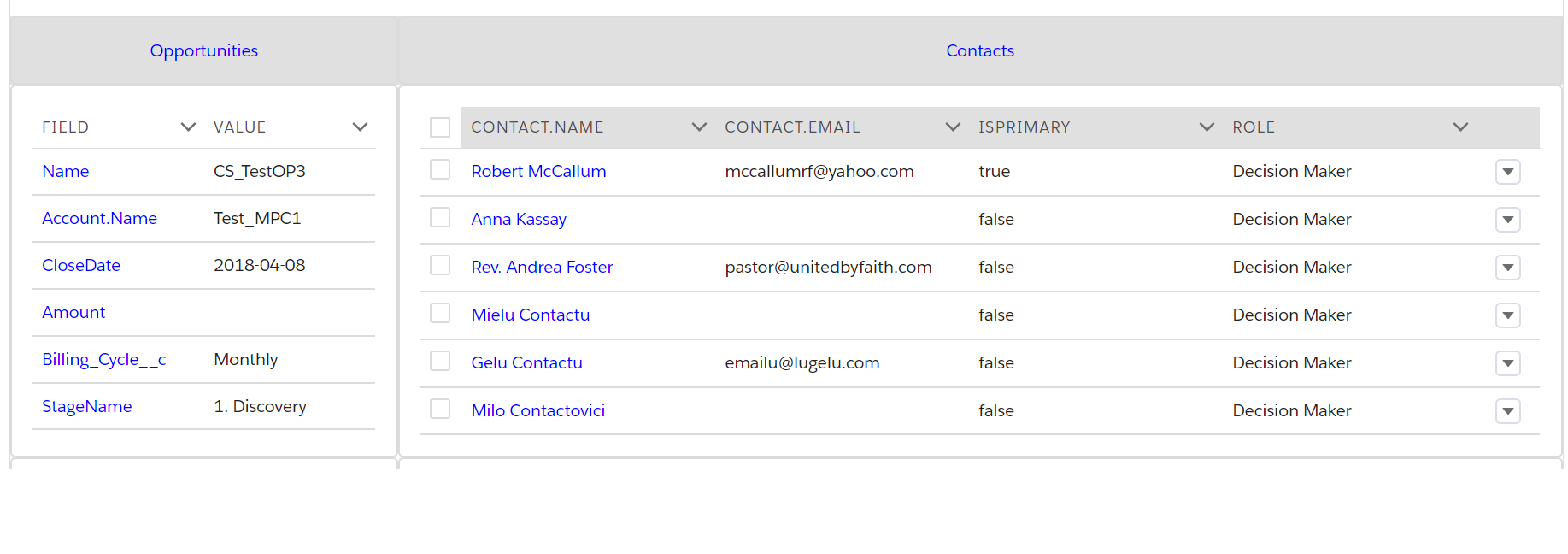Open row actions for Gelu Contactu
Image resolution: width=1568 pixels, height=554 pixels.
(1508, 363)
